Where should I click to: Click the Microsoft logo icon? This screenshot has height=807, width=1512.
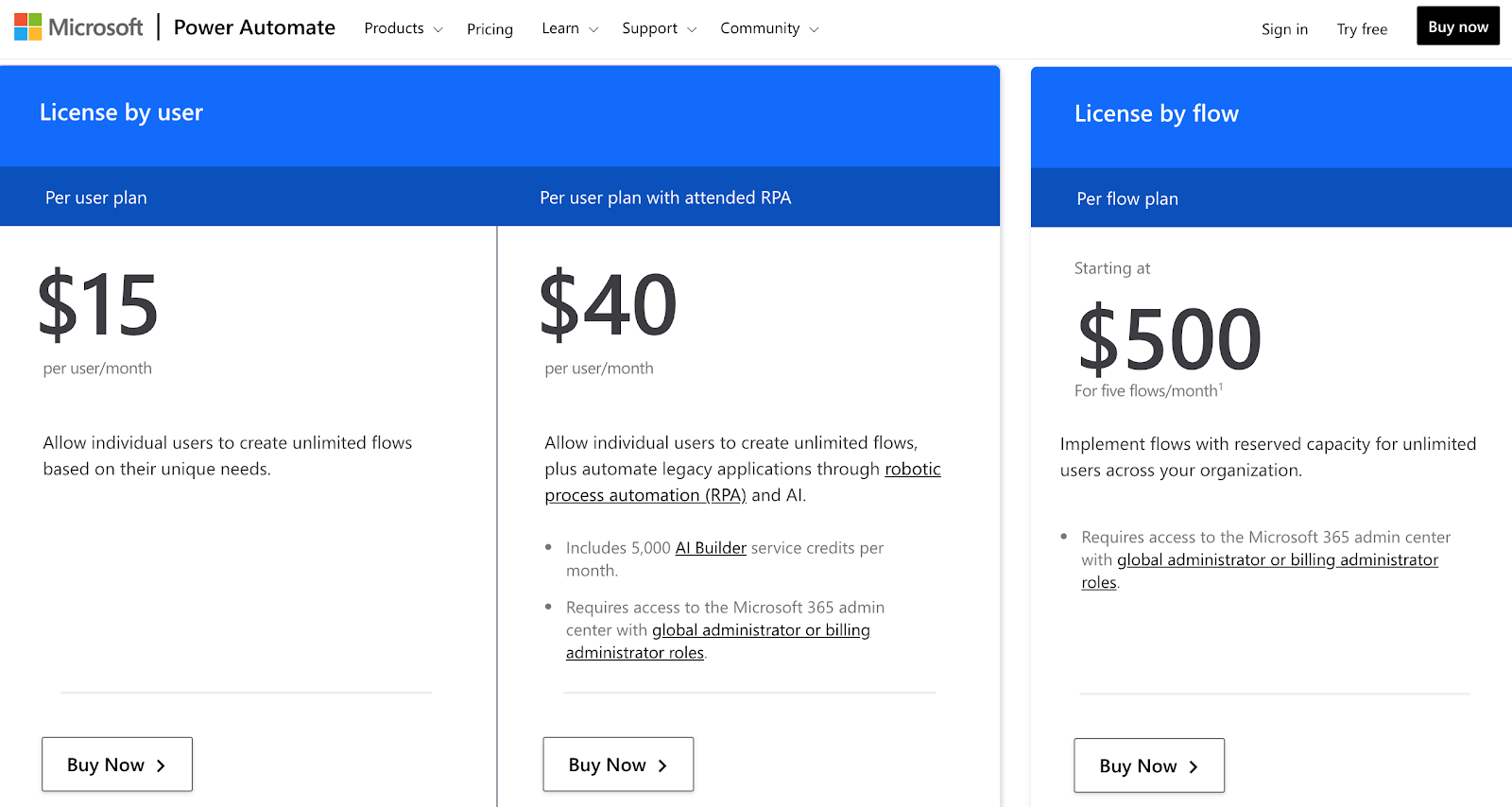(28, 27)
